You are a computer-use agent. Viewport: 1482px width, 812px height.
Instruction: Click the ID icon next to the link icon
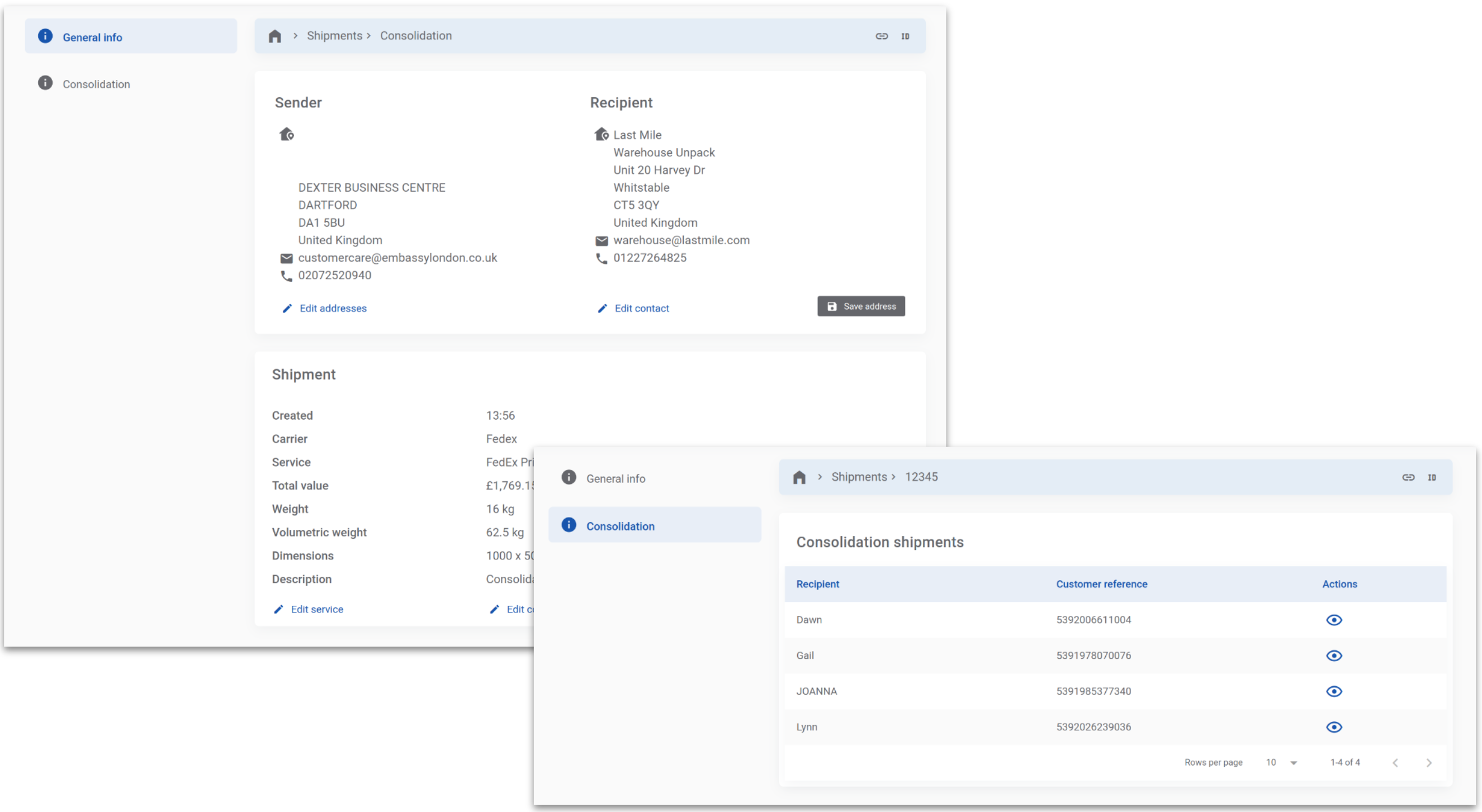click(x=906, y=36)
